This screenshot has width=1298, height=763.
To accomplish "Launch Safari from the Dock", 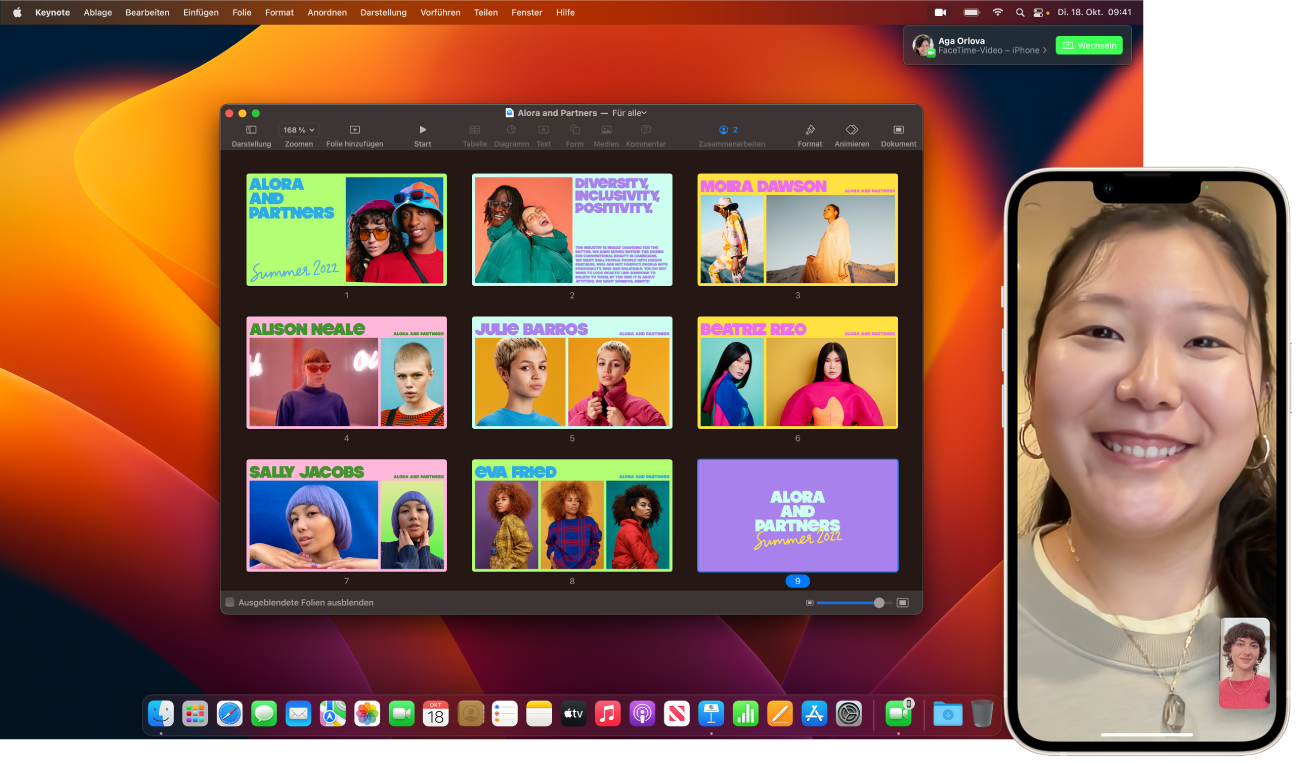I will pos(230,713).
